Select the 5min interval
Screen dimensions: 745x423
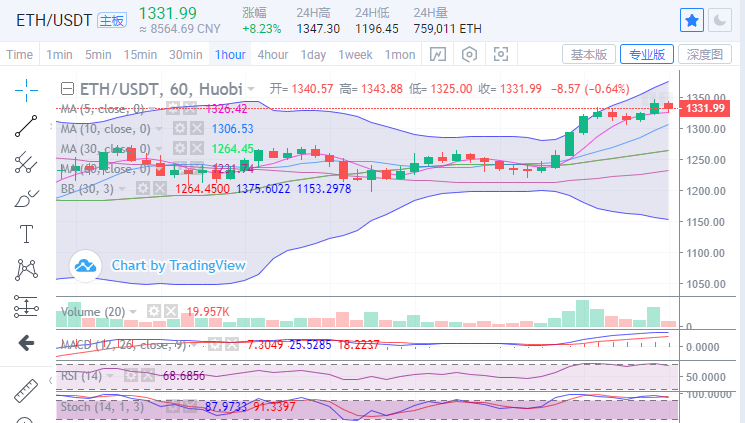[x=98, y=55]
